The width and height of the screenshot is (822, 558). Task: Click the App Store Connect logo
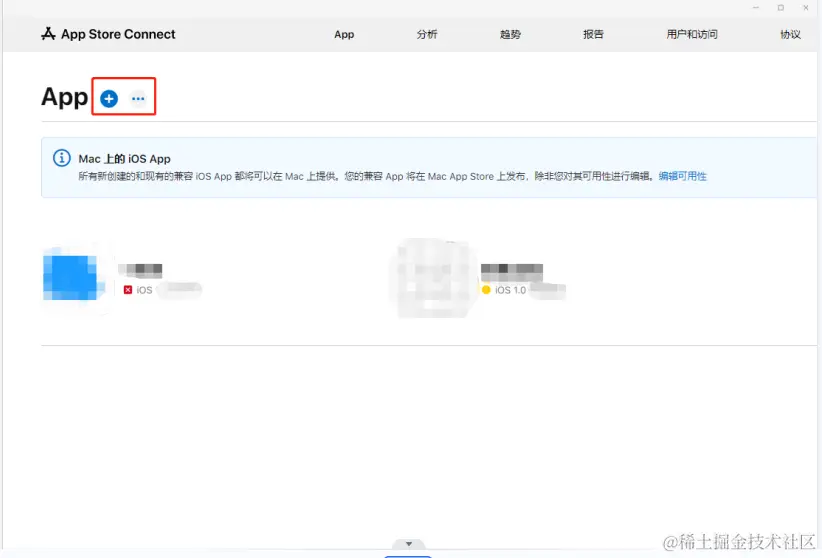click(108, 34)
